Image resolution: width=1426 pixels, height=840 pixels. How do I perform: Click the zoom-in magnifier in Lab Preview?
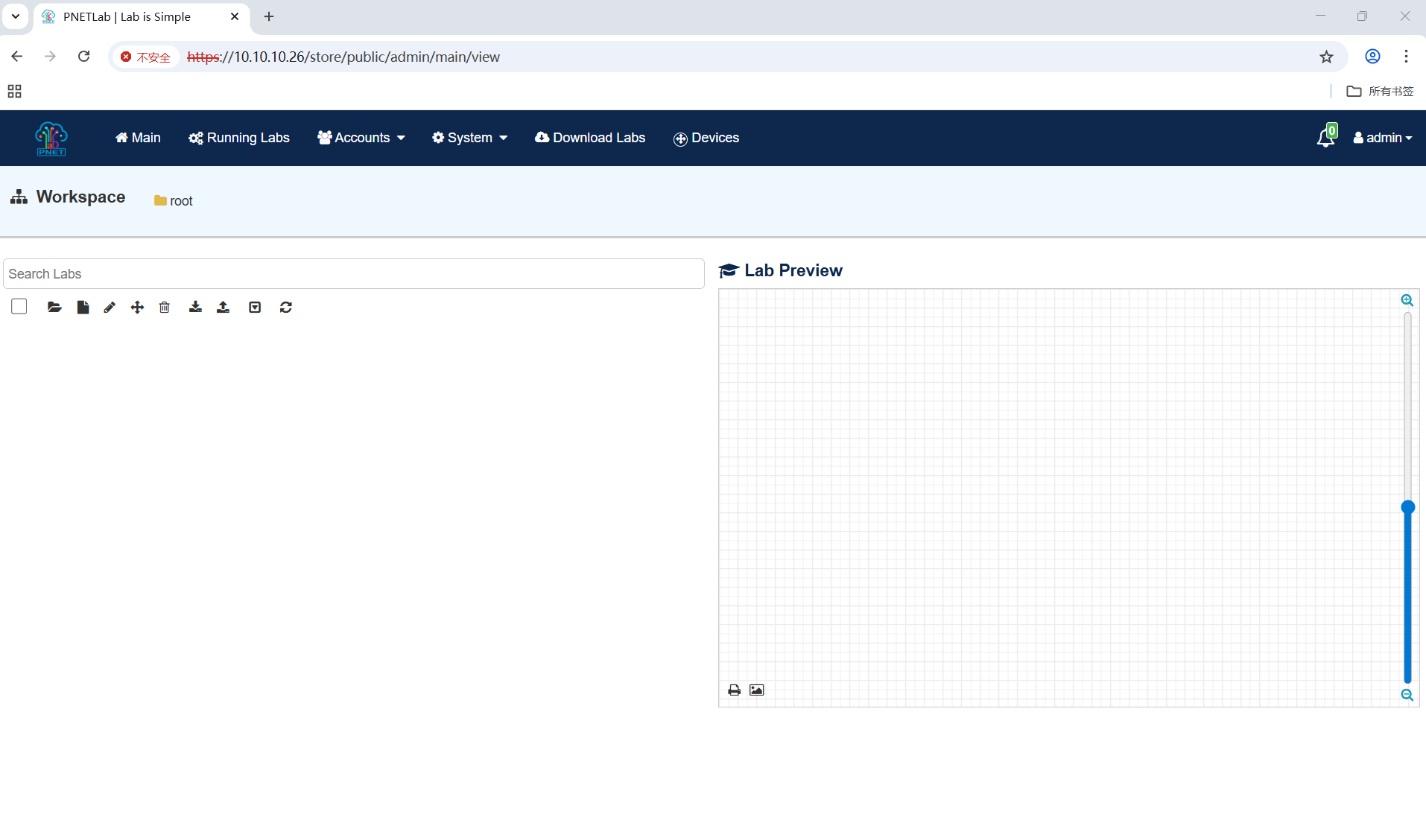pyautogui.click(x=1407, y=300)
